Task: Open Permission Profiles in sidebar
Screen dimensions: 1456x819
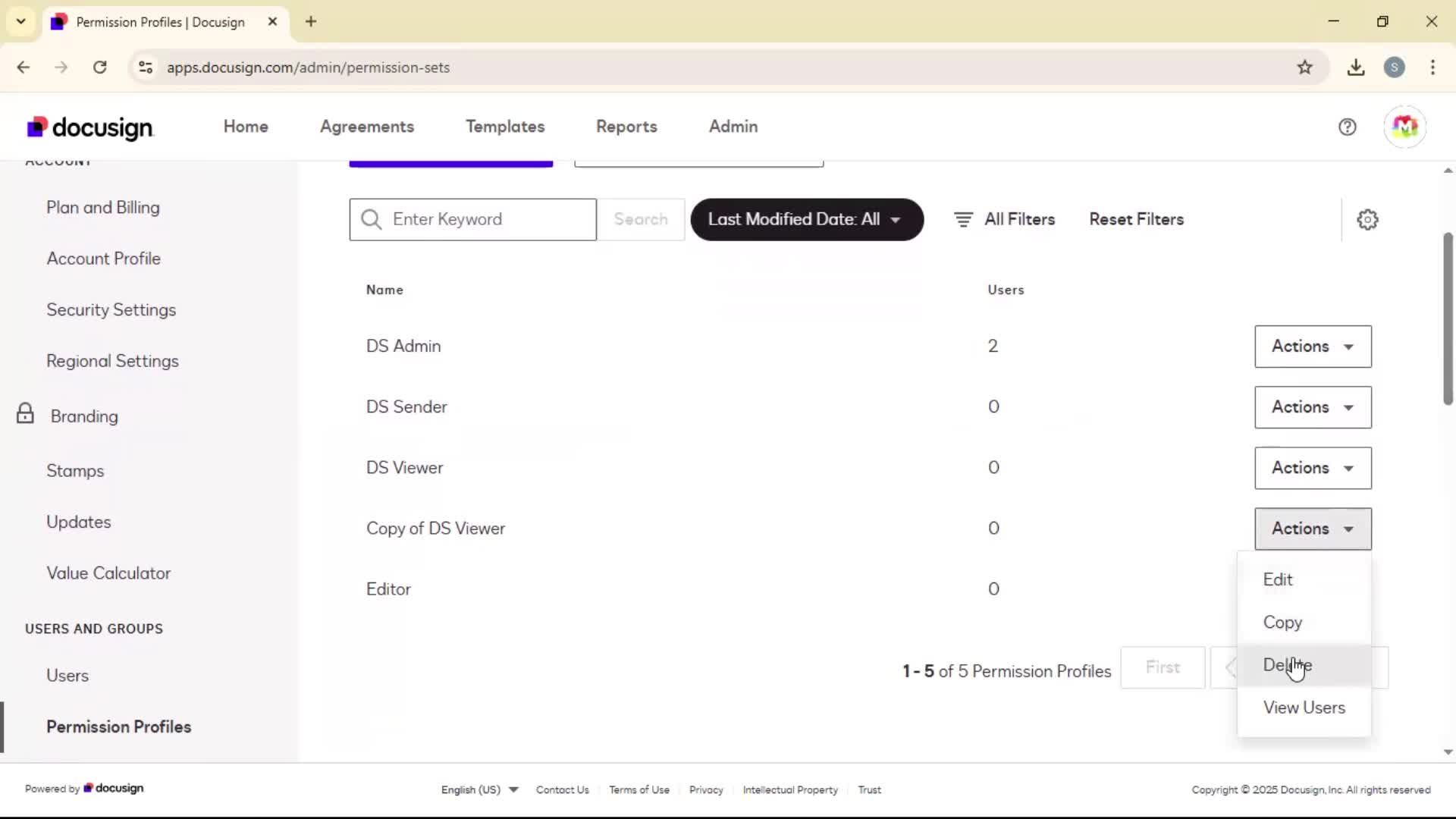Action: (x=118, y=726)
